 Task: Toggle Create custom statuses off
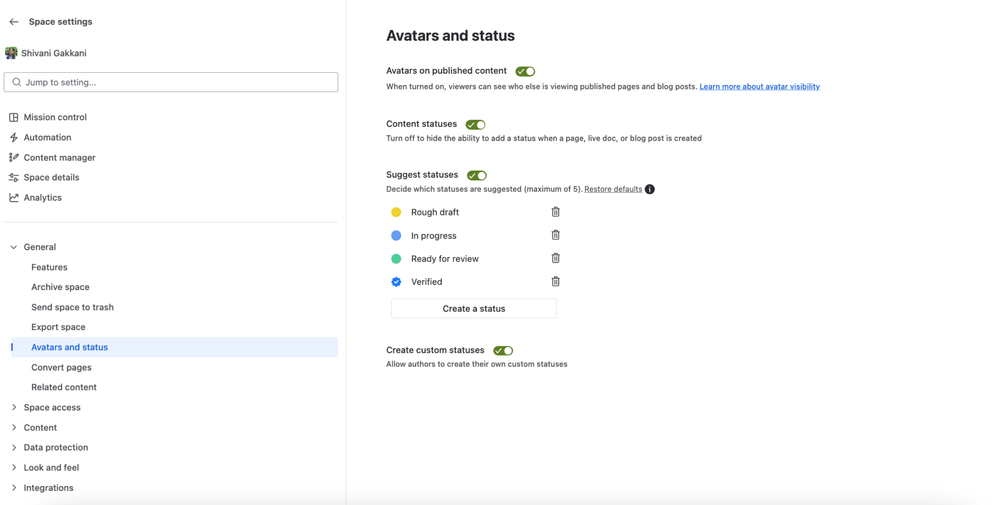click(x=503, y=351)
